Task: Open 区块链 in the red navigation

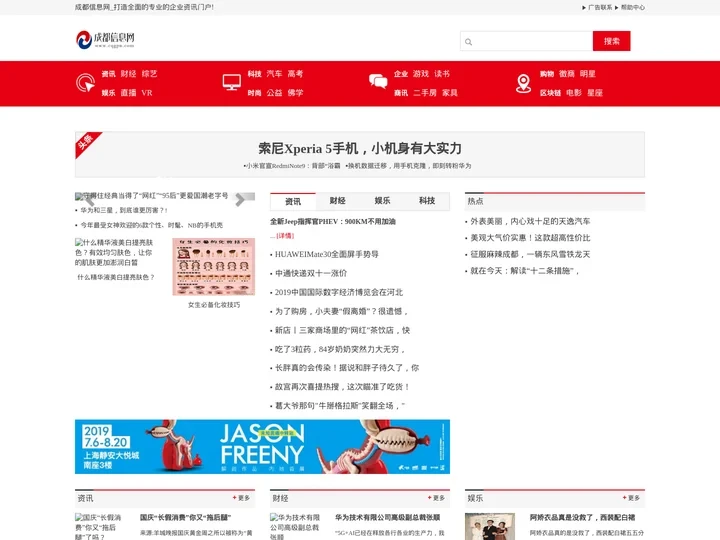Action: pyautogui.click(x=550, y=93)
